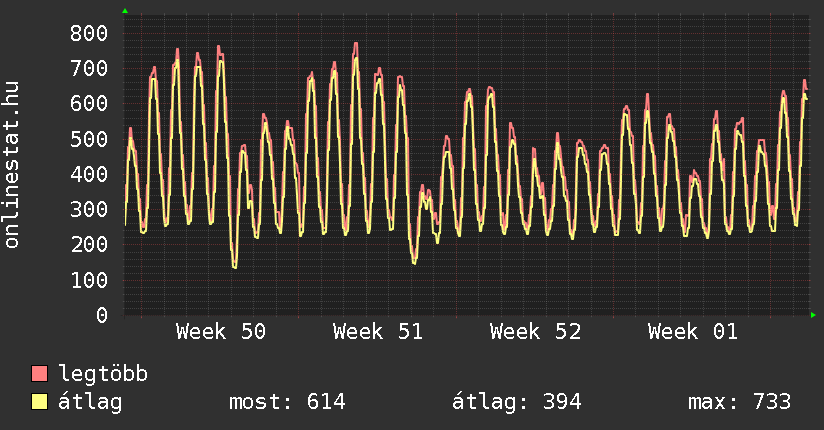This screenshot has width=824, height=430.
Task: Click the green arrow atop the y-axis
Action: pos(125,11)
